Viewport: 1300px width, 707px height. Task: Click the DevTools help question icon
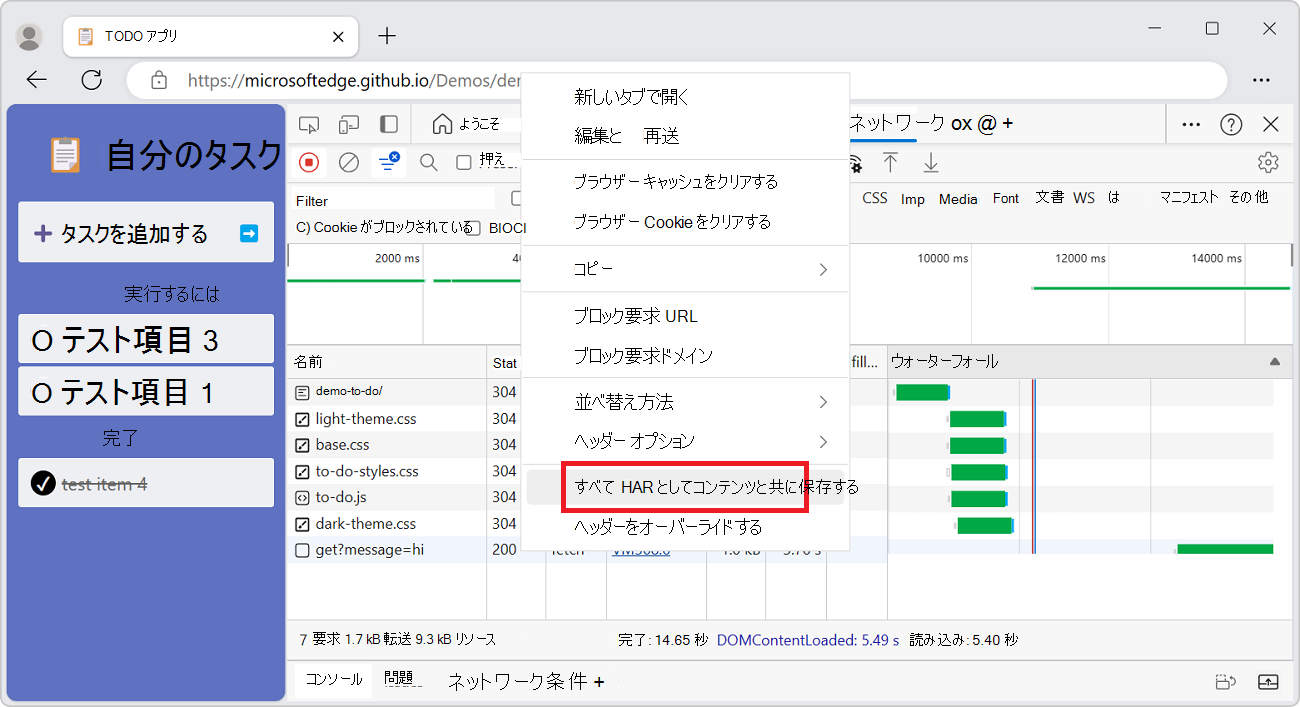[1231, 124]
